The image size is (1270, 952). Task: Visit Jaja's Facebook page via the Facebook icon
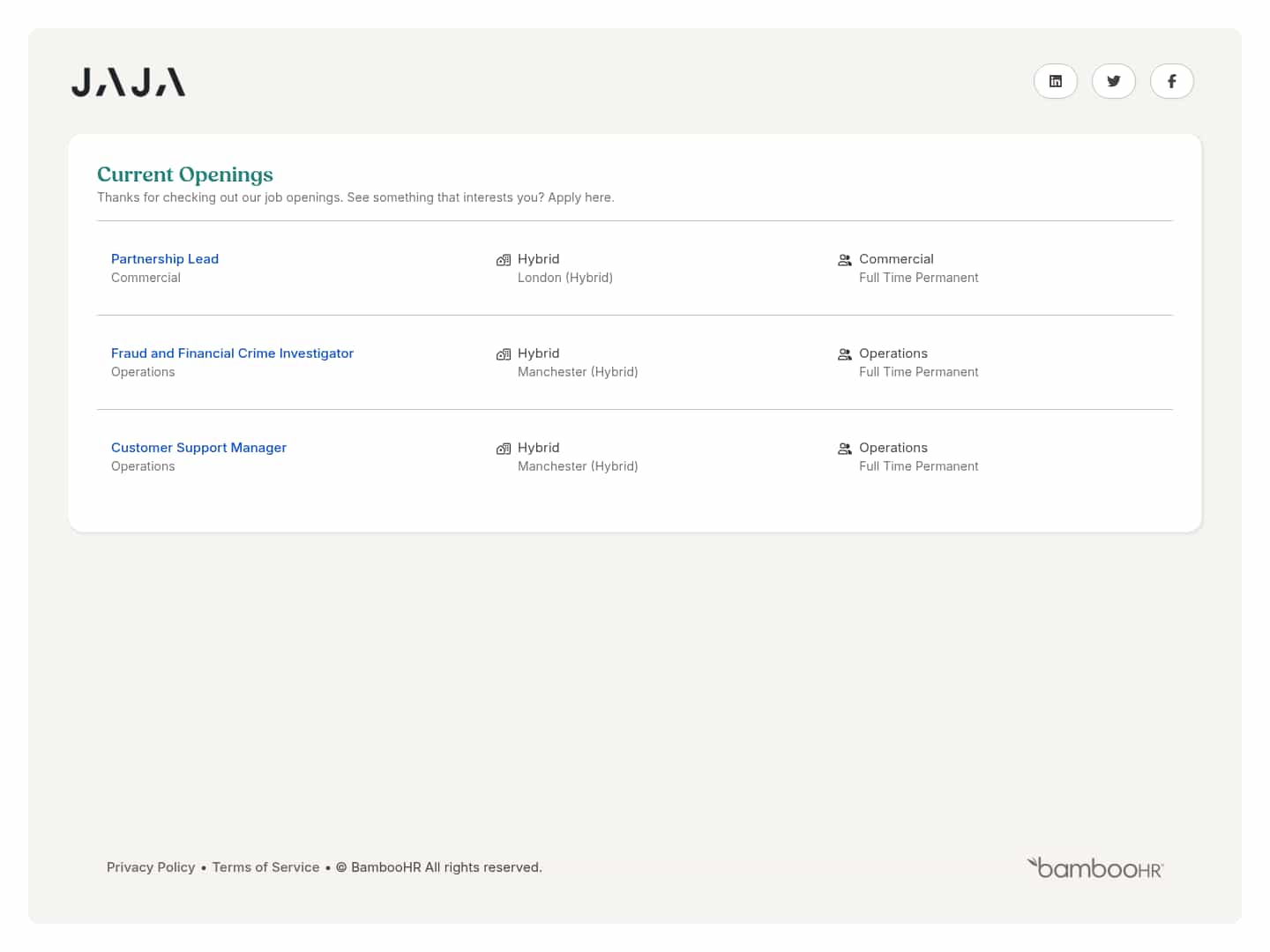coord(1172,81)
